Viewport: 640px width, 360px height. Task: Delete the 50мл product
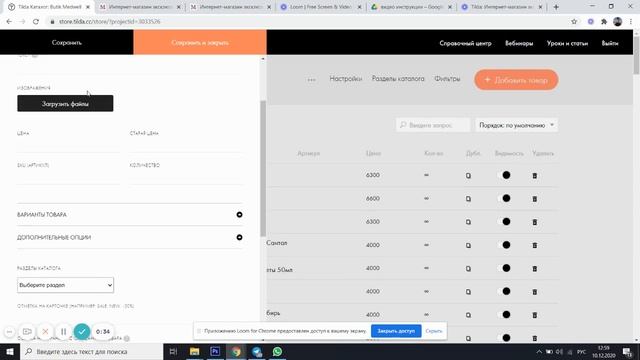[535, 269]
